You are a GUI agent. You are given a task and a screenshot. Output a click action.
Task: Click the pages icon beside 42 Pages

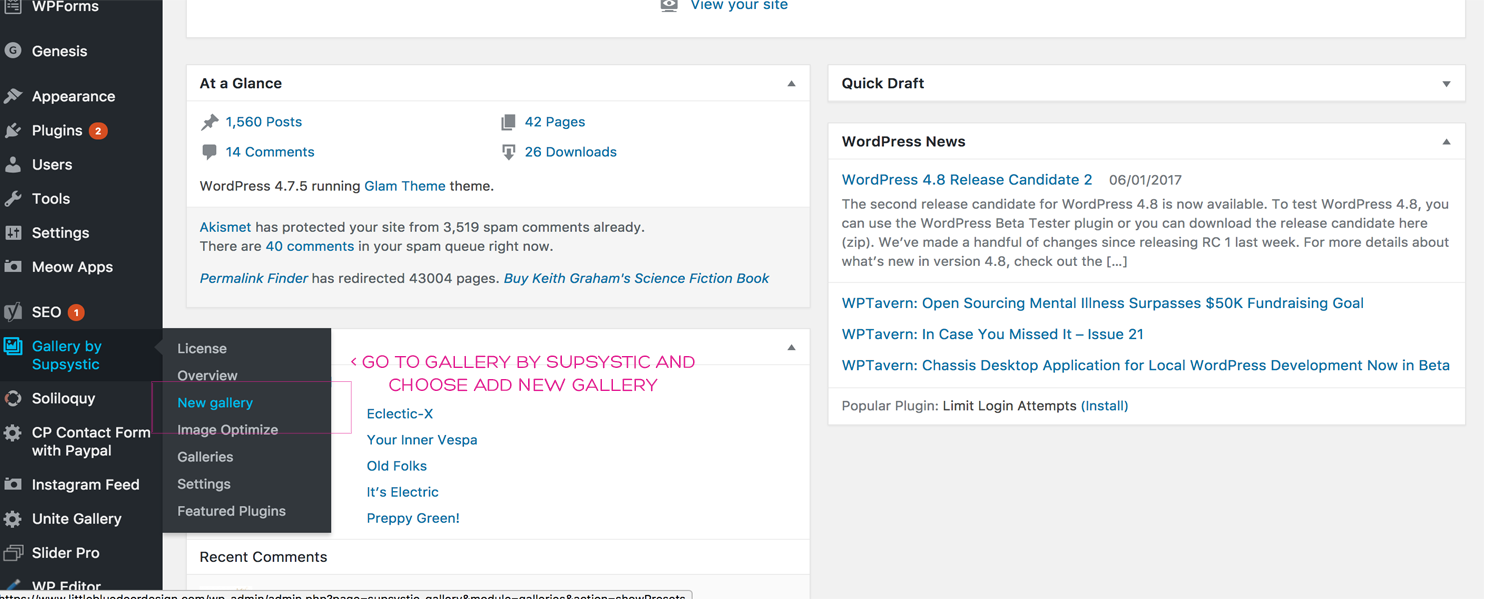pyautogui.click(x=508, y=122)
